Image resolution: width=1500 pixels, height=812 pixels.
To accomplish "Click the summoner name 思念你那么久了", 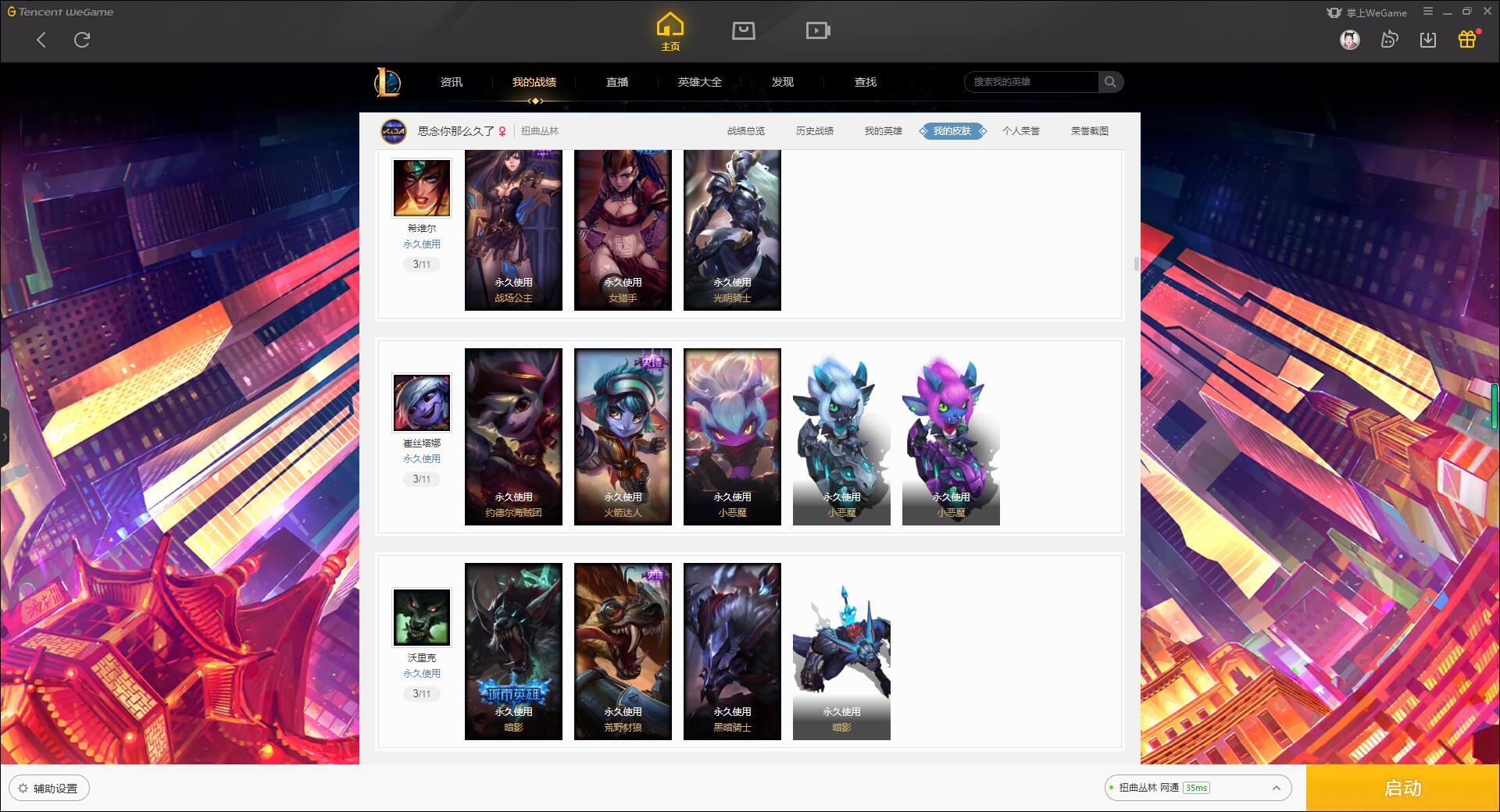I will (455, 131).
